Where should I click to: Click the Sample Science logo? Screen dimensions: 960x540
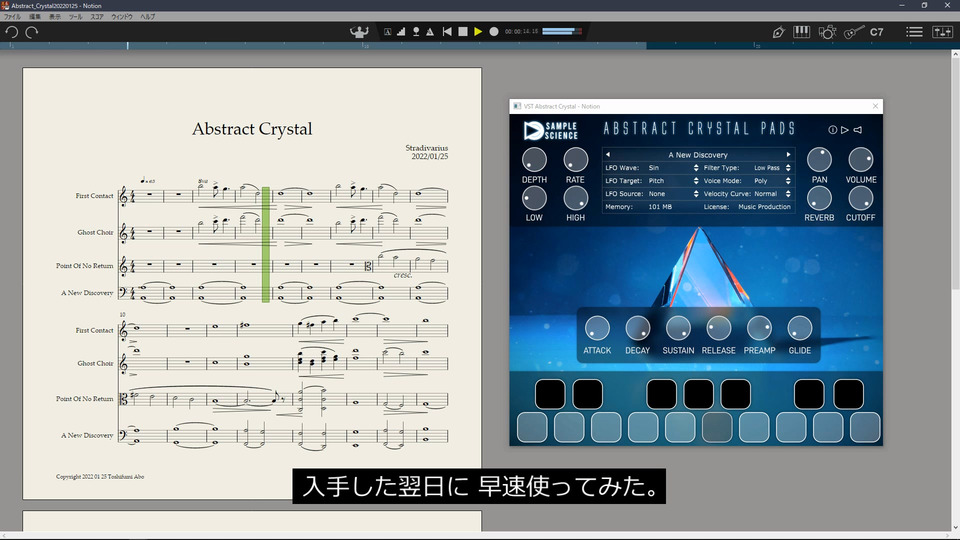550,130
